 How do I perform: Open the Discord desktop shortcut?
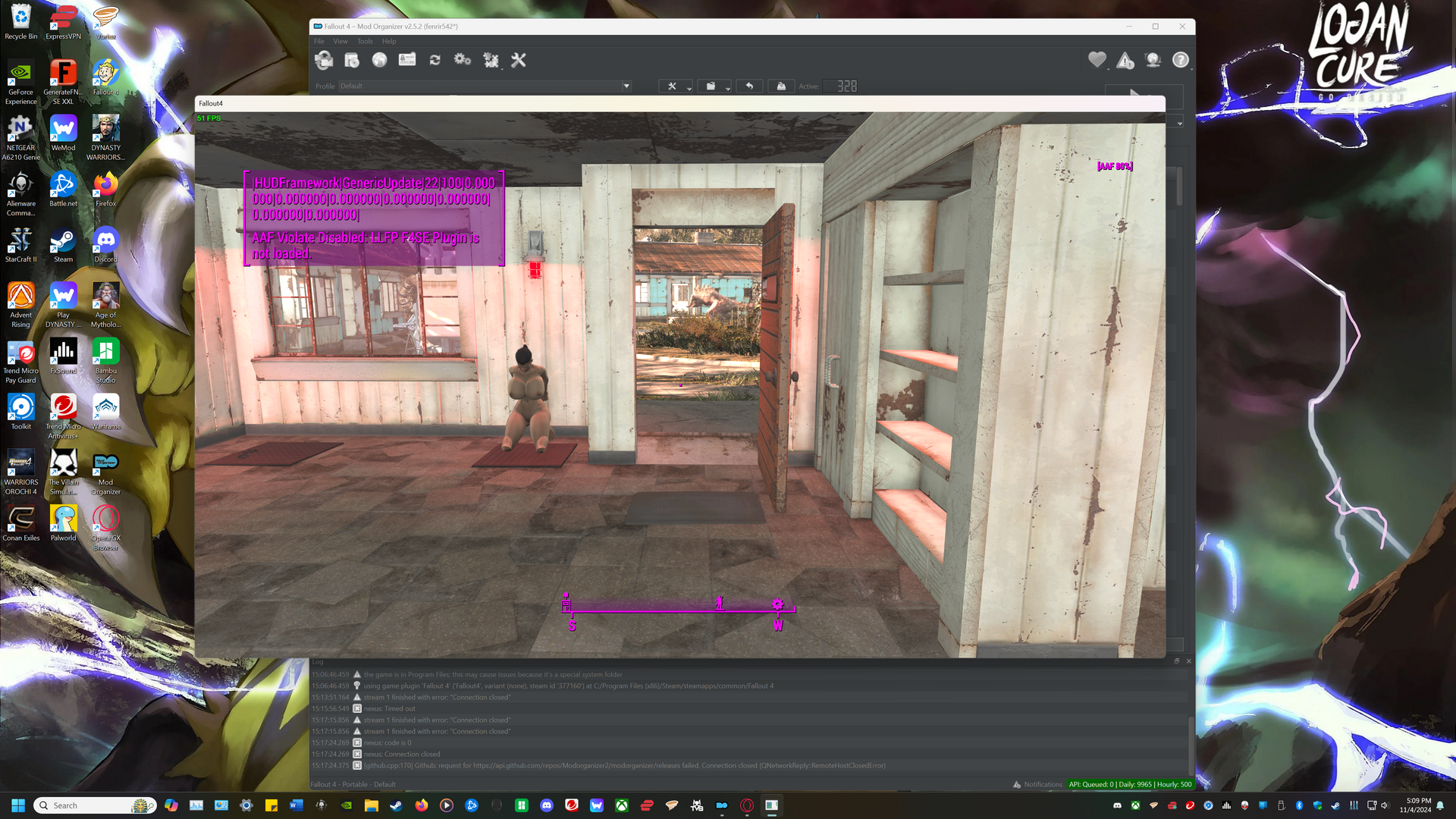(x=106, y=246)
